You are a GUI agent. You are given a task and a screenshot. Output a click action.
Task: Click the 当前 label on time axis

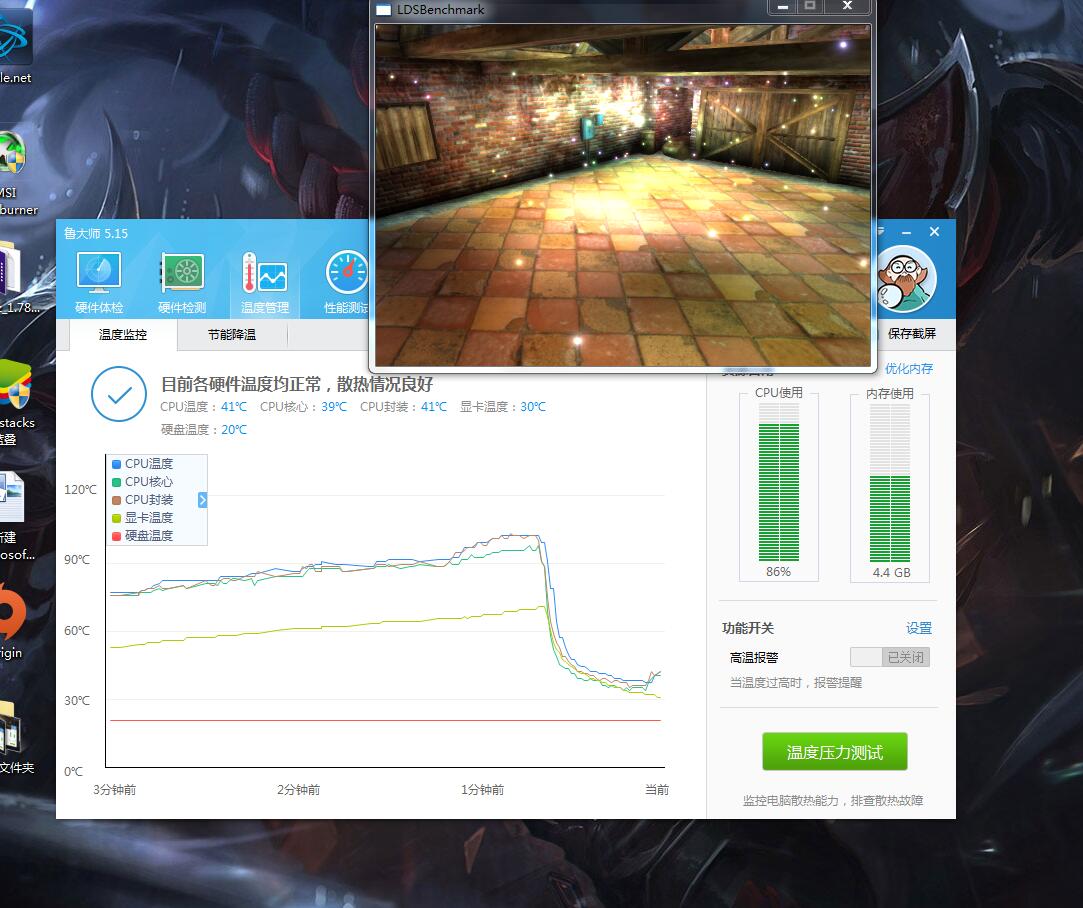coord(657,790)
